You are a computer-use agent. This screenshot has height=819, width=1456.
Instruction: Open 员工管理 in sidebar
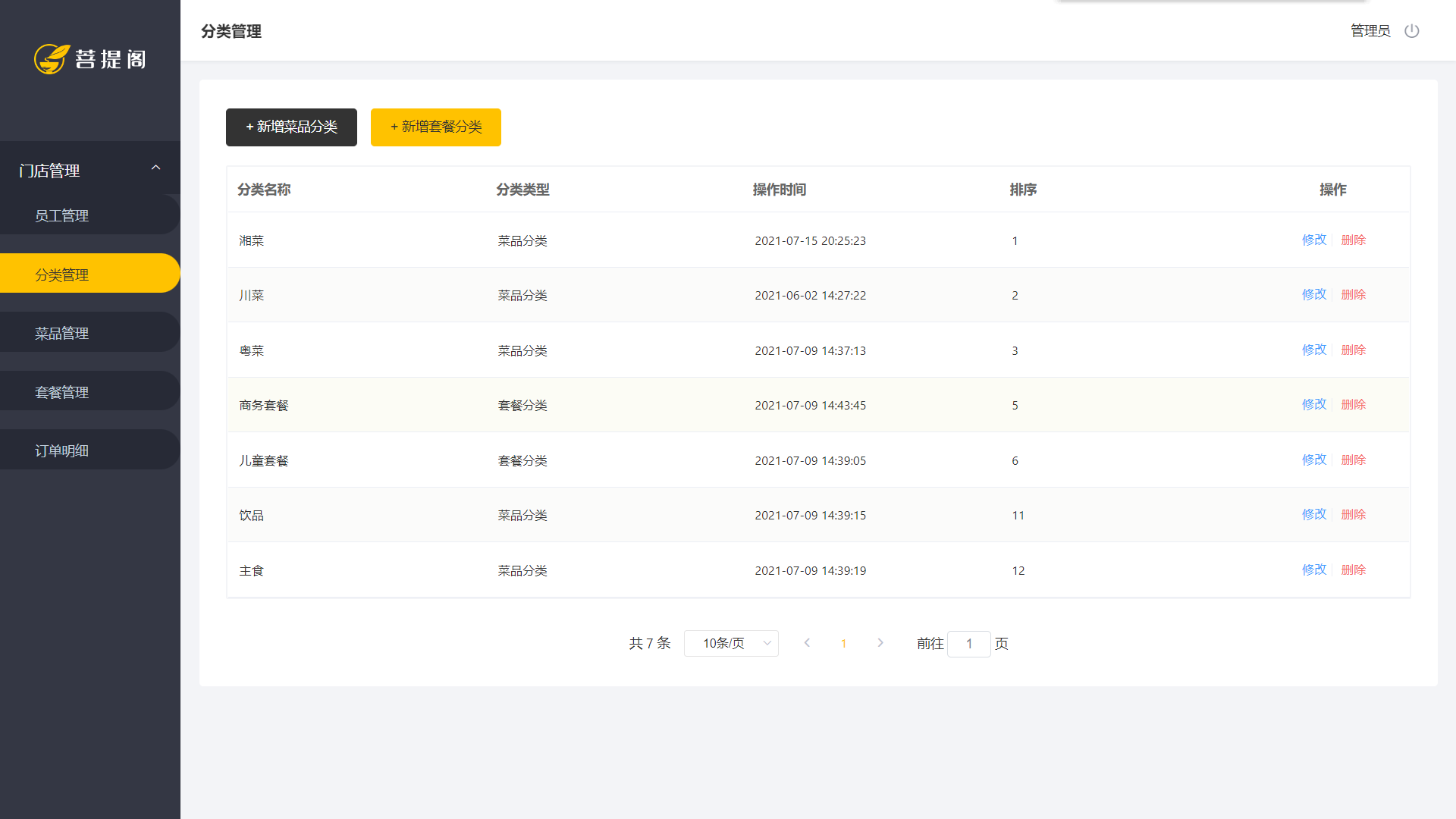(x=62, y=216)
